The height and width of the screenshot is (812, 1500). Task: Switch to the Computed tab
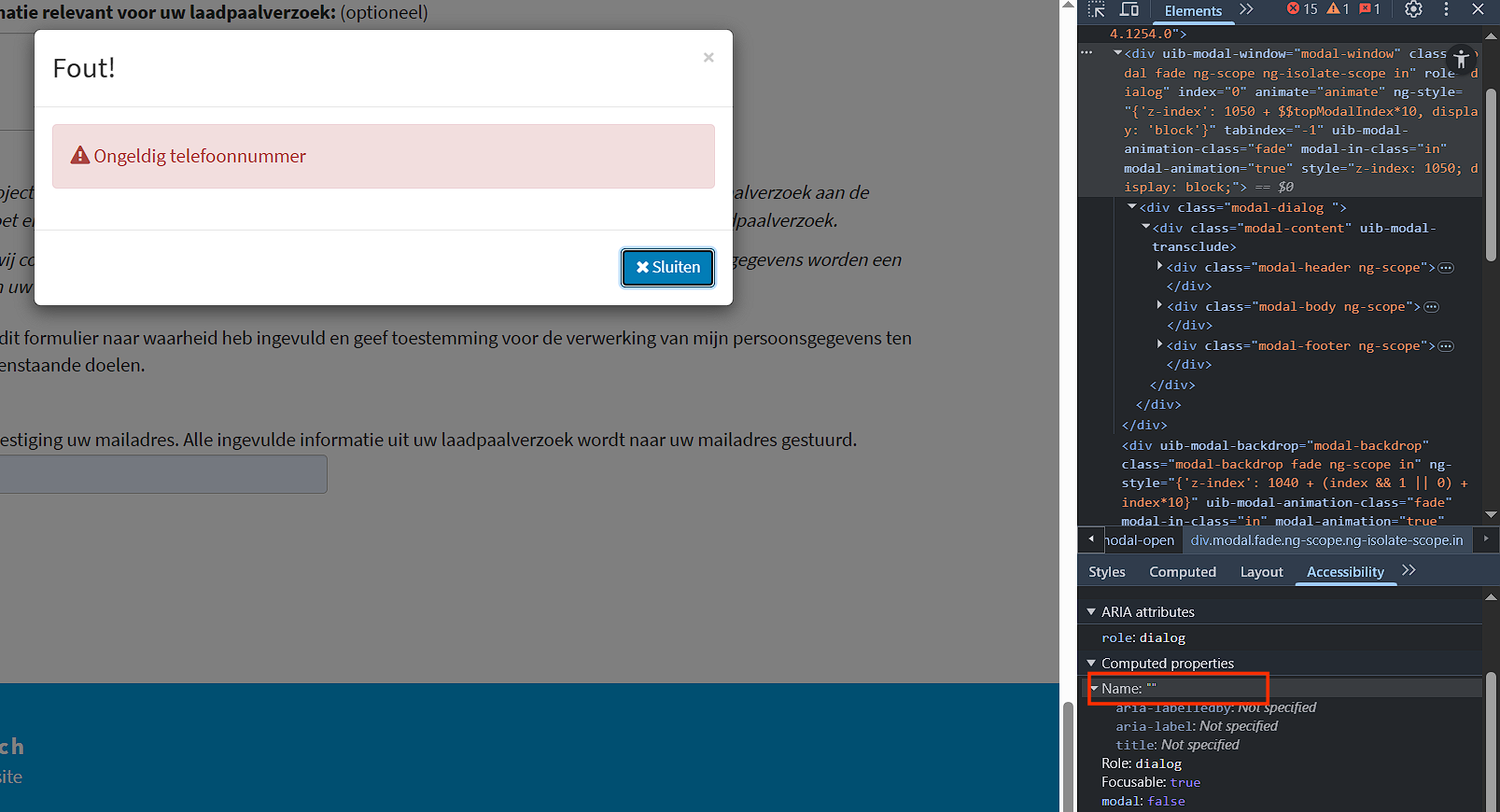(x=1182, y=572)
